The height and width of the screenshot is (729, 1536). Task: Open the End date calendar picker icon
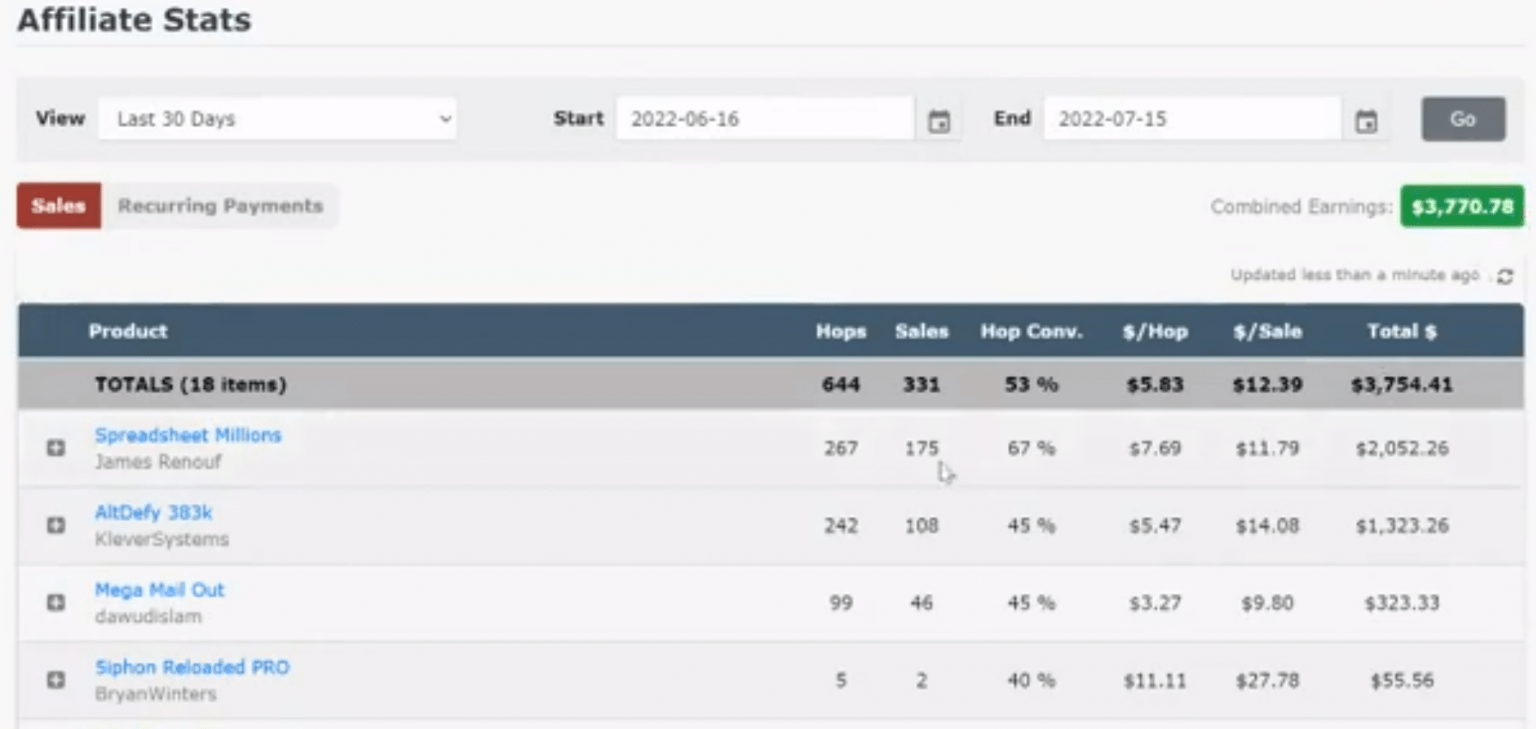(x=1366, y=121)
